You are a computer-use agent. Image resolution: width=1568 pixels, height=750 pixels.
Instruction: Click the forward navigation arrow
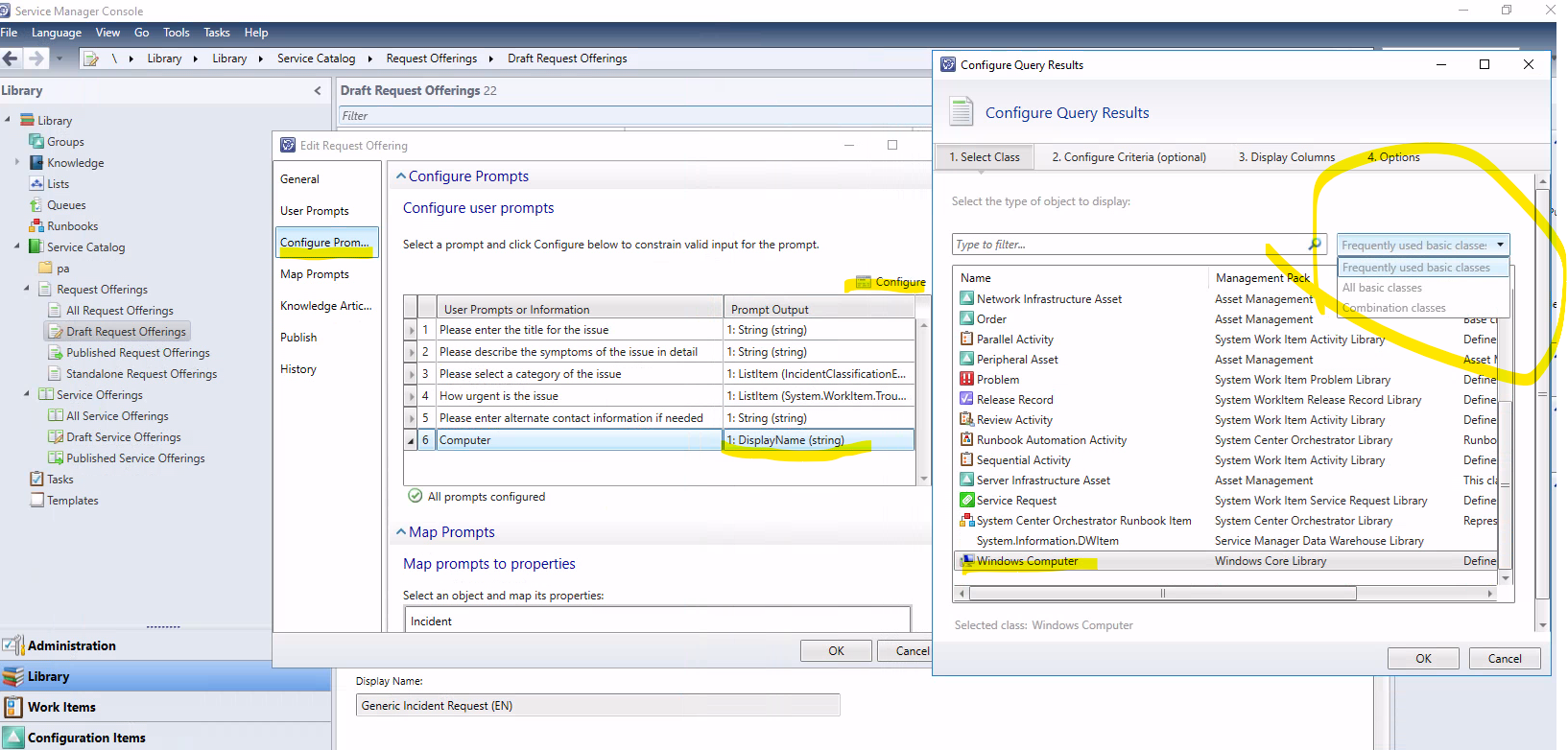[36, 59]
